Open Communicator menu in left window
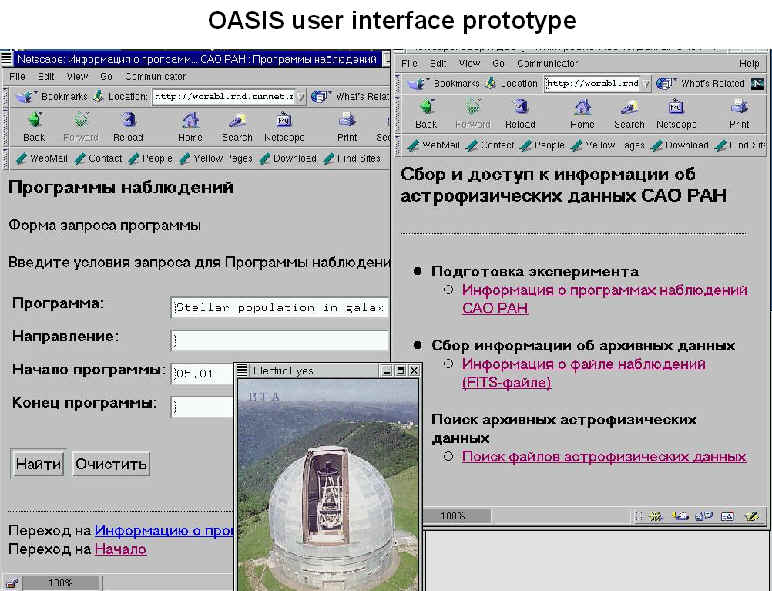Viewport: 772px width, 591px height. (x=155, y=76)
